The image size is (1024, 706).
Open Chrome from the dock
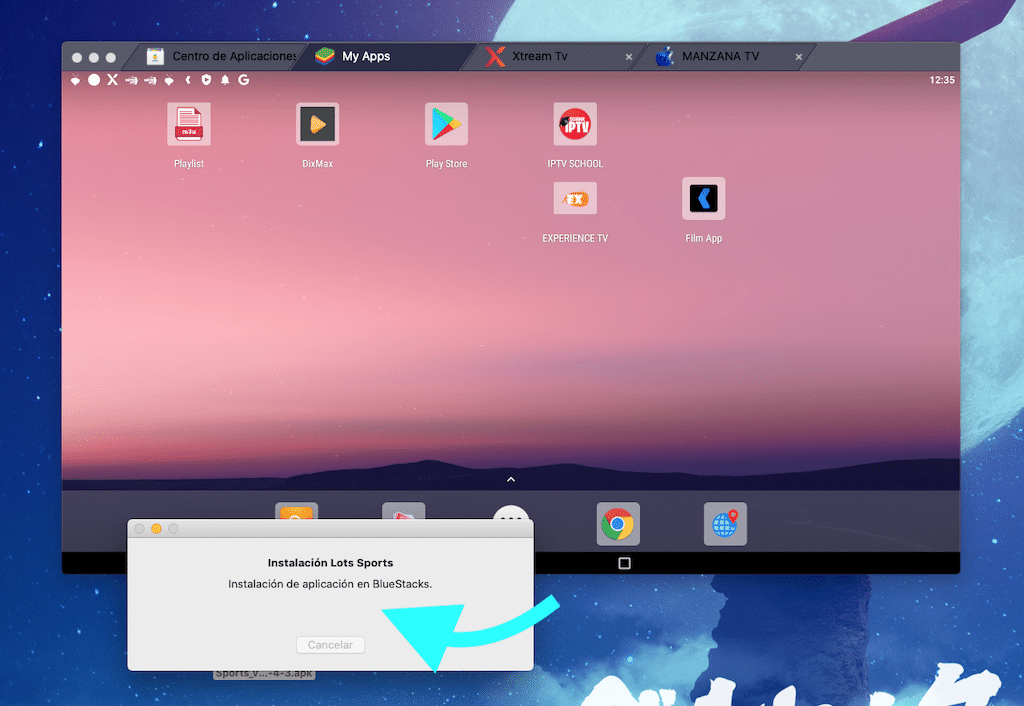tap(618, 523)
